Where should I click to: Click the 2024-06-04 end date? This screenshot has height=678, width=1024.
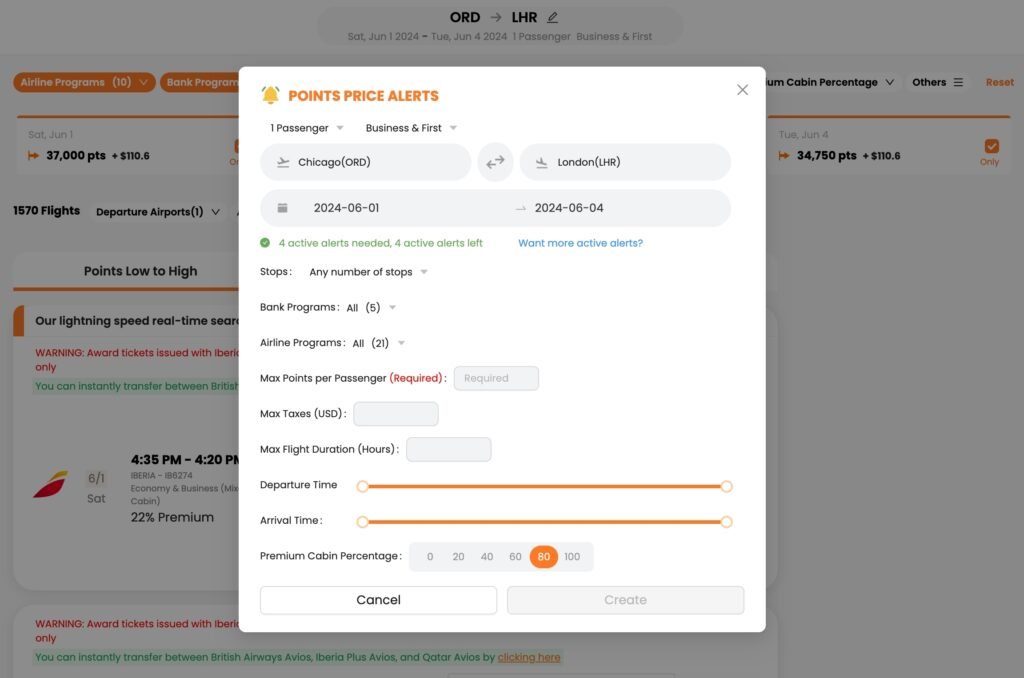(569, 208)
